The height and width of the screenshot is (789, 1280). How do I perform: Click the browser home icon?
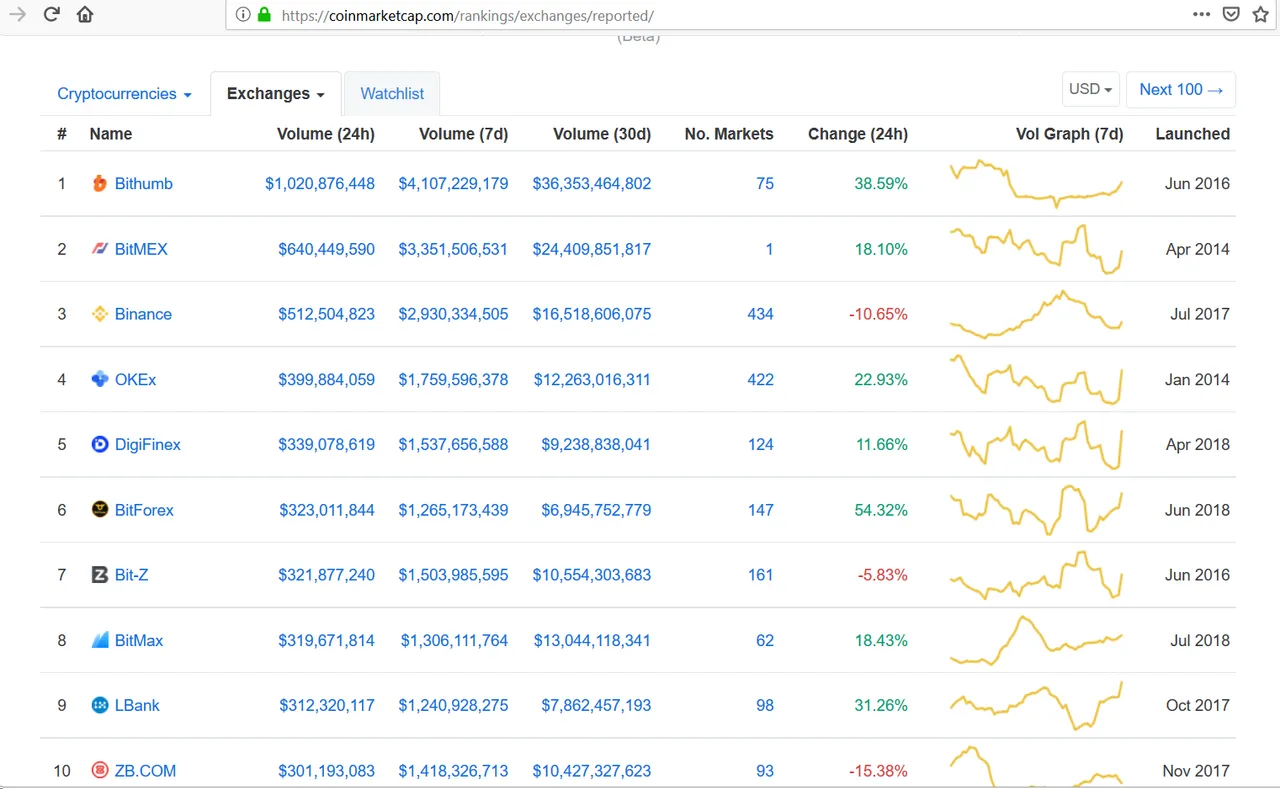[85, 14]
